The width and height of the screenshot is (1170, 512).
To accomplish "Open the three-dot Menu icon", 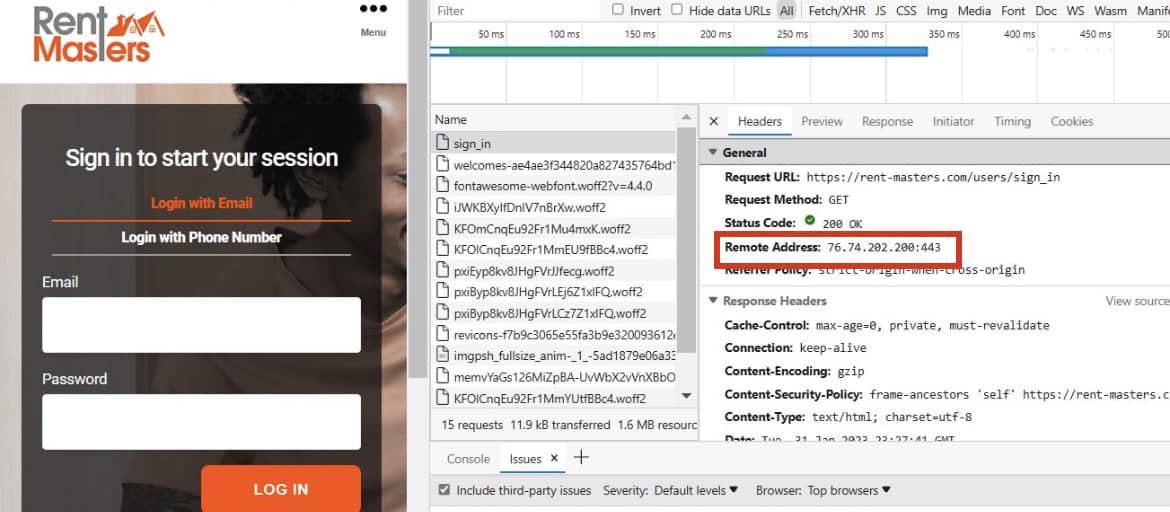I will (x=373, y=10).
